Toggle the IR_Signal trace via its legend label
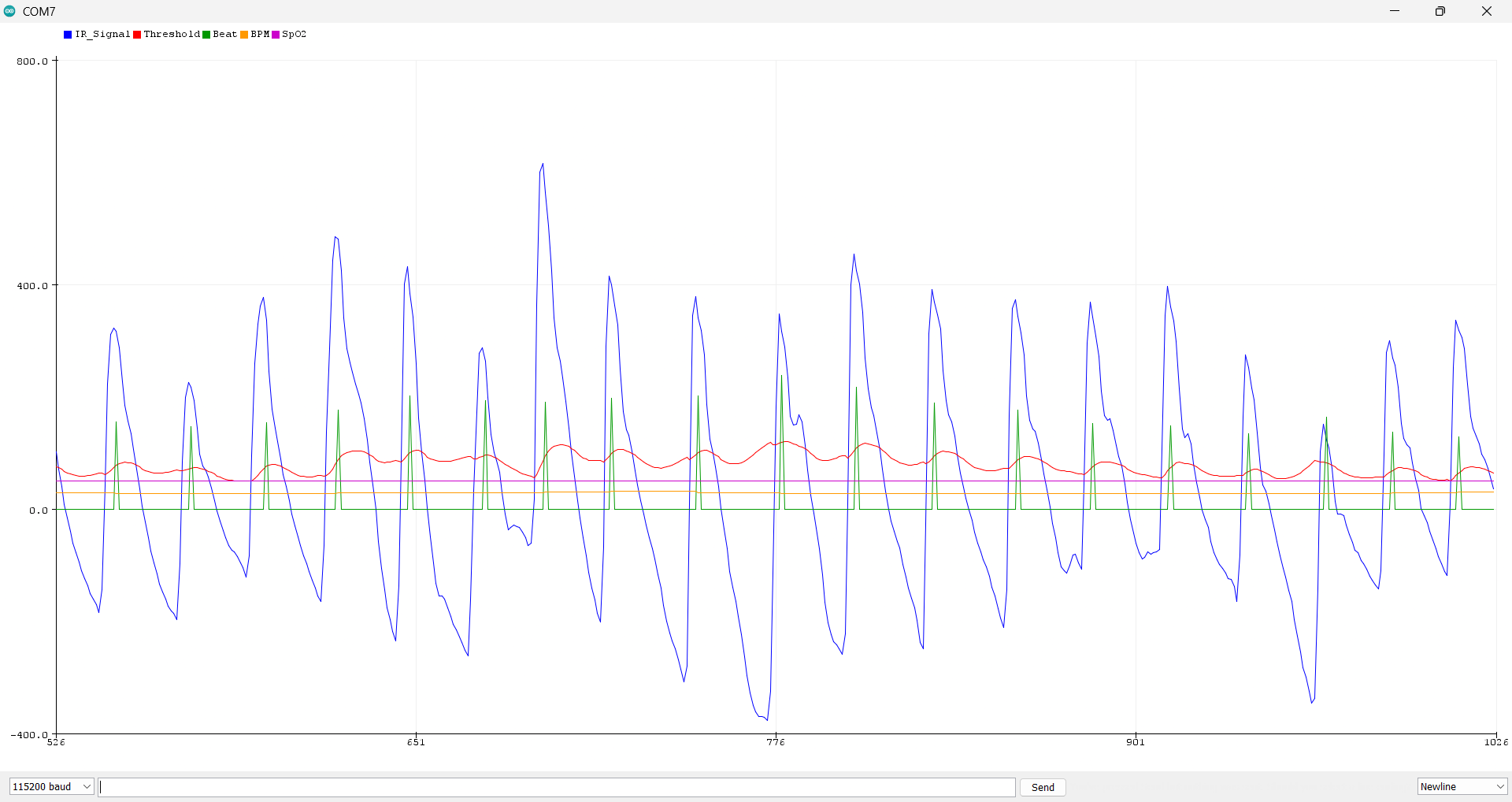 102,34
